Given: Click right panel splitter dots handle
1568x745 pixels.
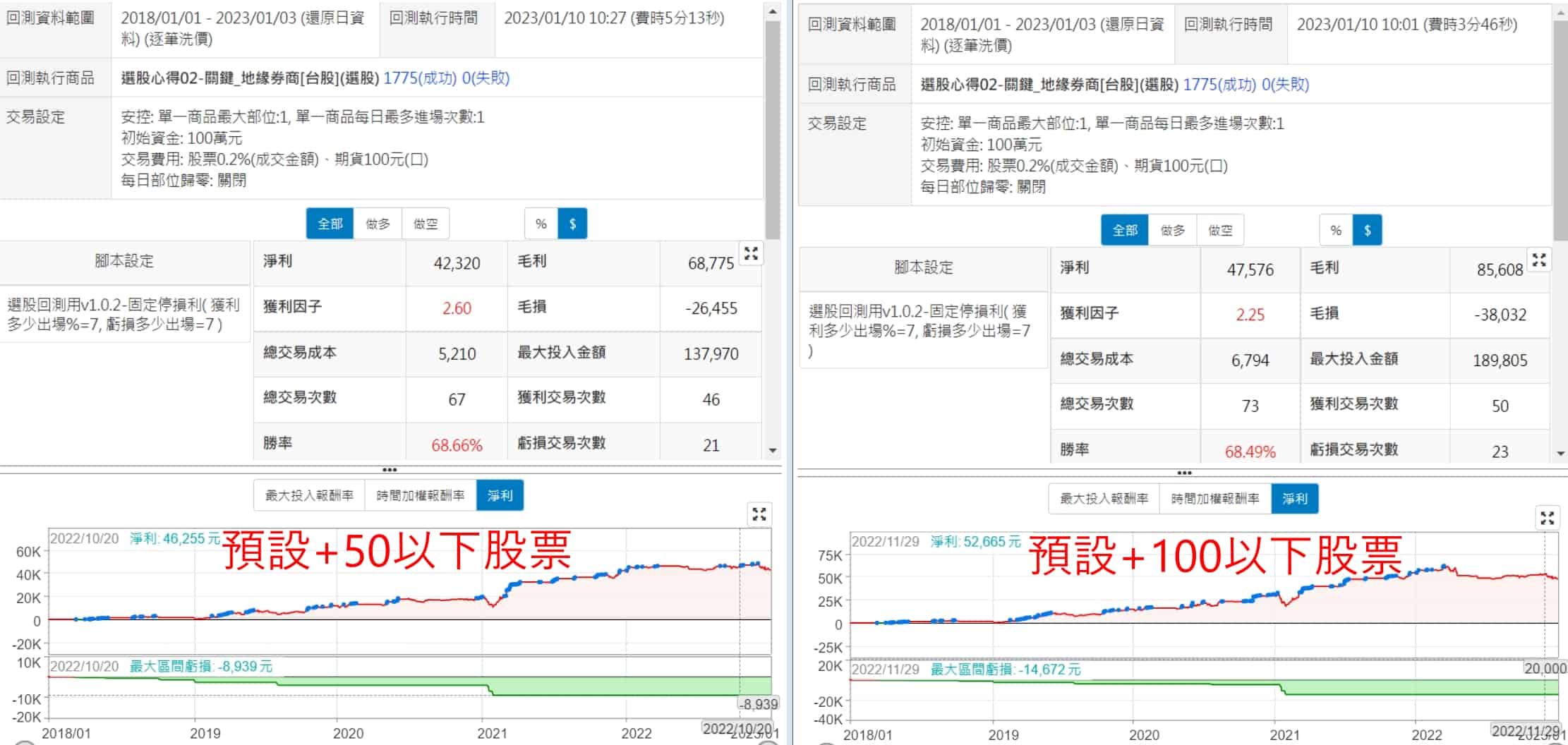Looking at the screenshot, I should point(1184,473).
